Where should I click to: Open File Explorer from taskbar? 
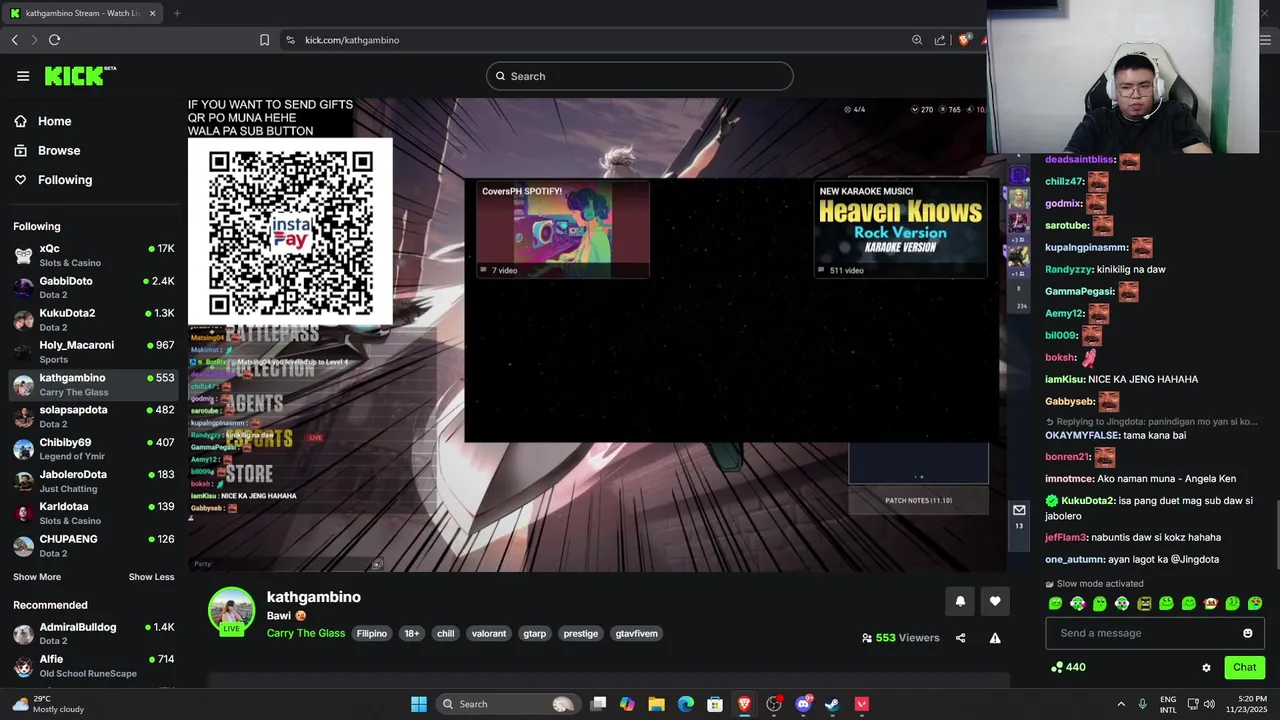click(x=656, y=704)
